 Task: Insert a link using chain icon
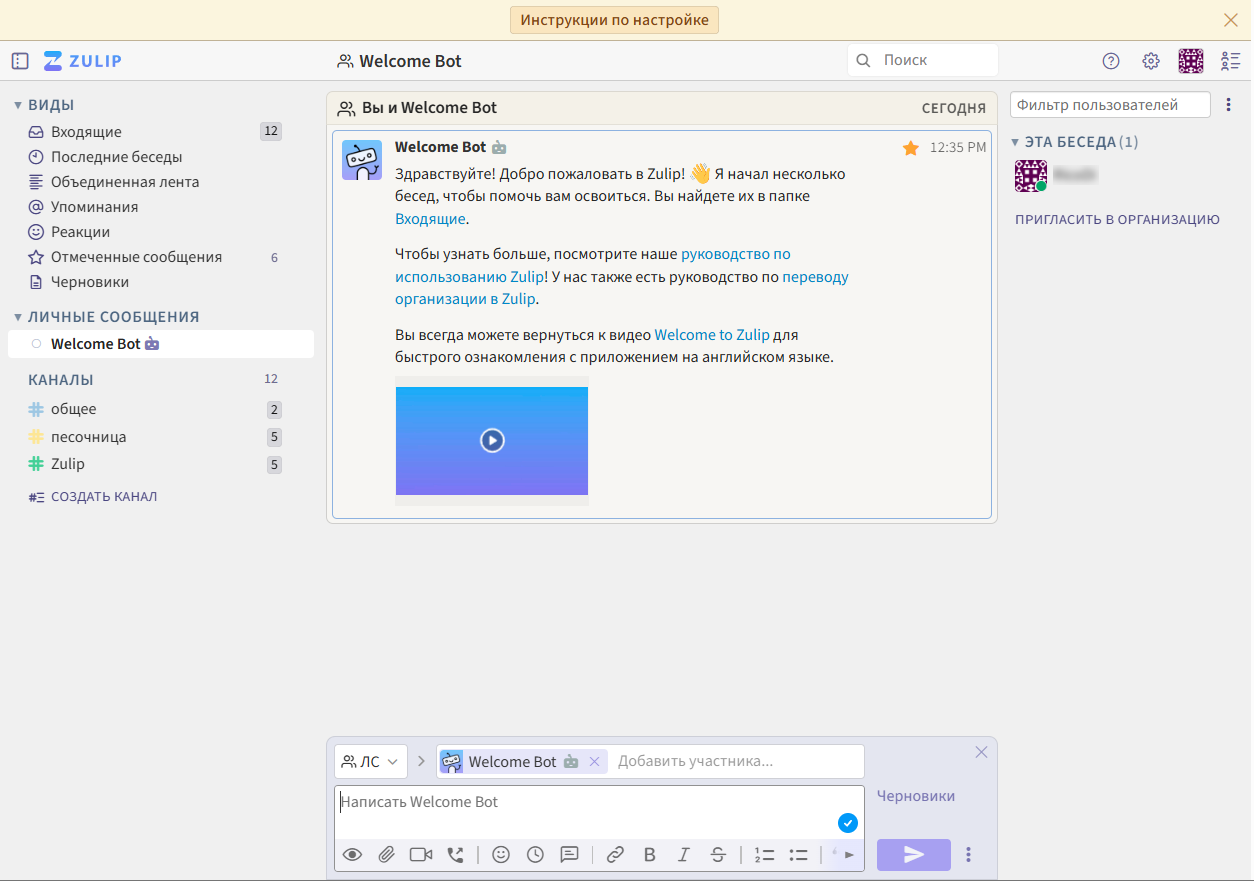(616, 855)
